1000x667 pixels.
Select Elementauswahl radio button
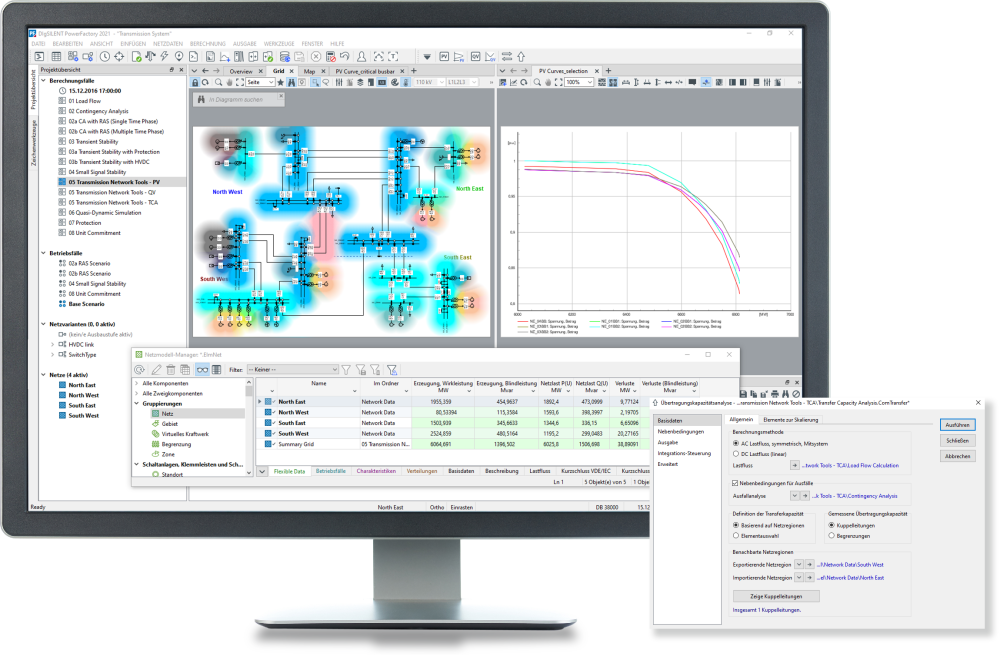[x=736, y=536]
